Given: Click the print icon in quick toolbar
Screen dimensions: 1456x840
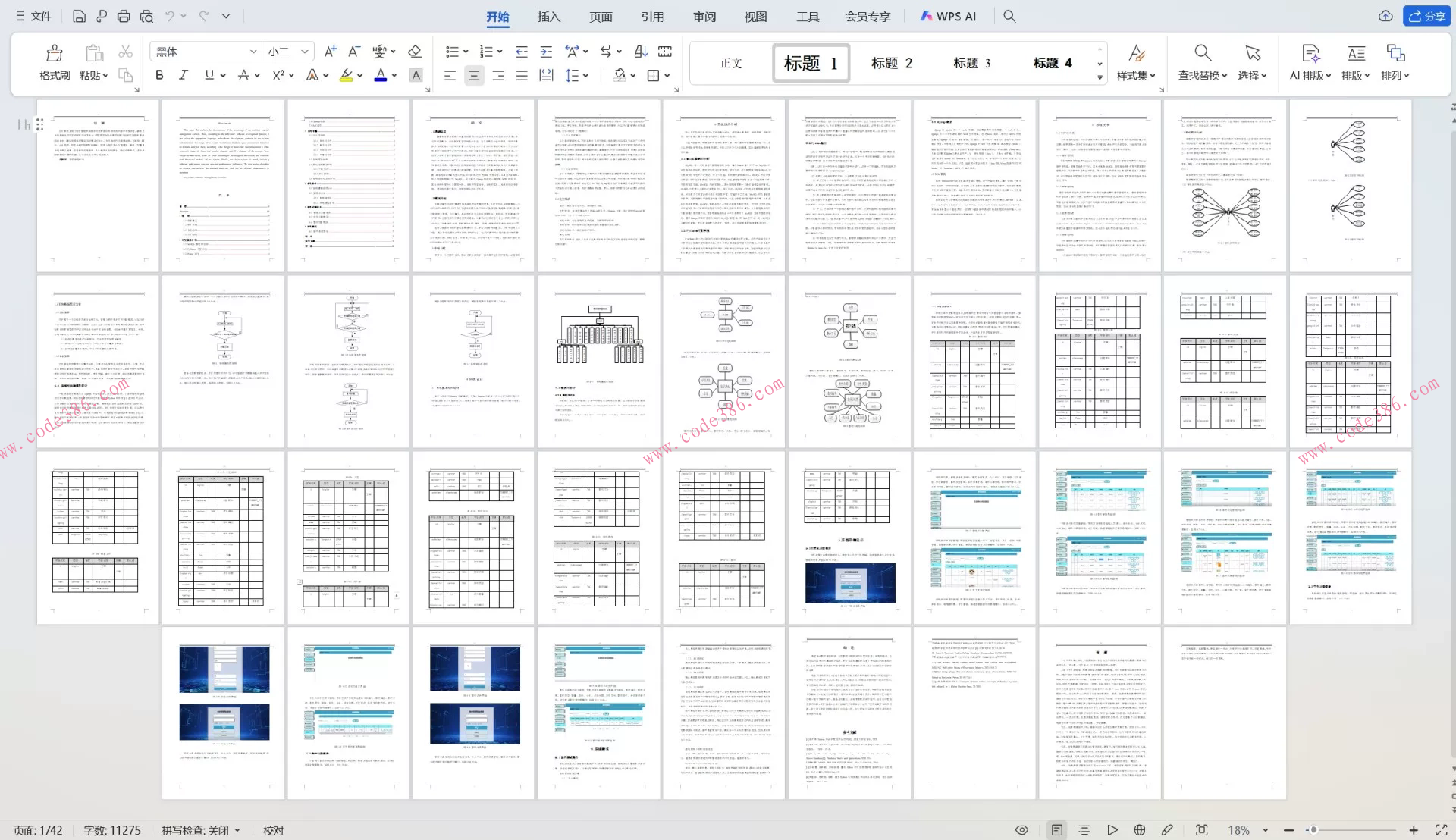Looking at the screenshot, I should point(124,16).
